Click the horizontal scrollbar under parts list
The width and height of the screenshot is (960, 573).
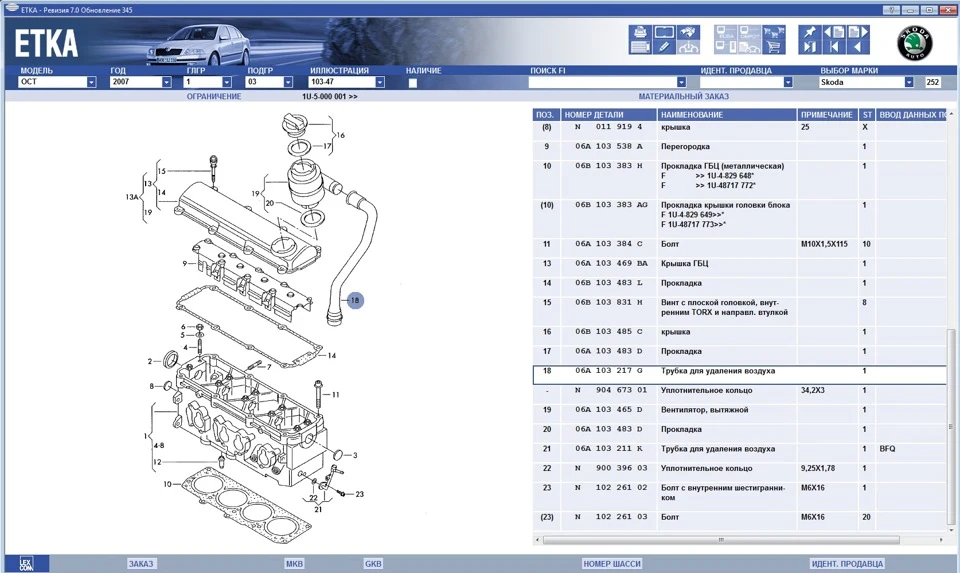click(721, 540)
